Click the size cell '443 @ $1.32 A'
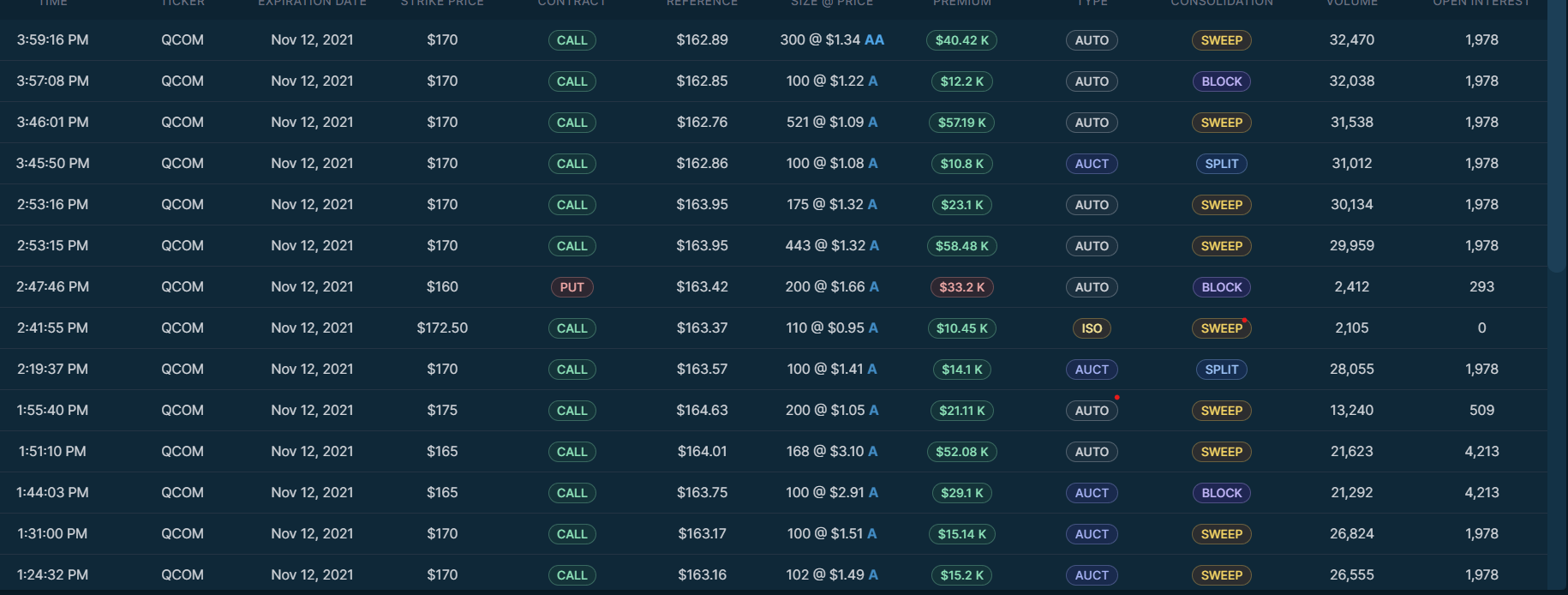The height and width of the screenshot is (595, 1568). (832, 246)
